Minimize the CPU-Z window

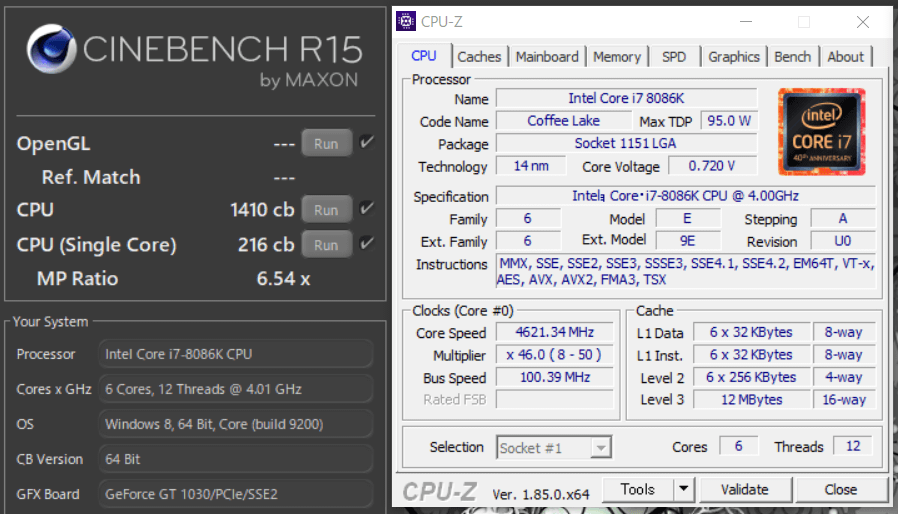pyautogui.click(x=746, y=22)
